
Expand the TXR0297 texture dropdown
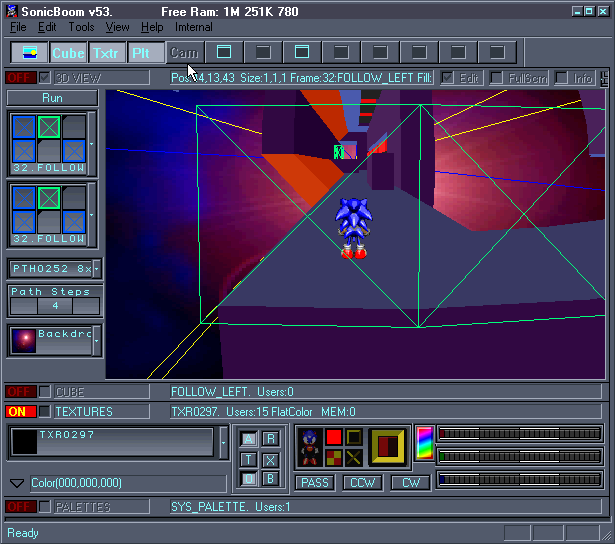click(222, 442)
